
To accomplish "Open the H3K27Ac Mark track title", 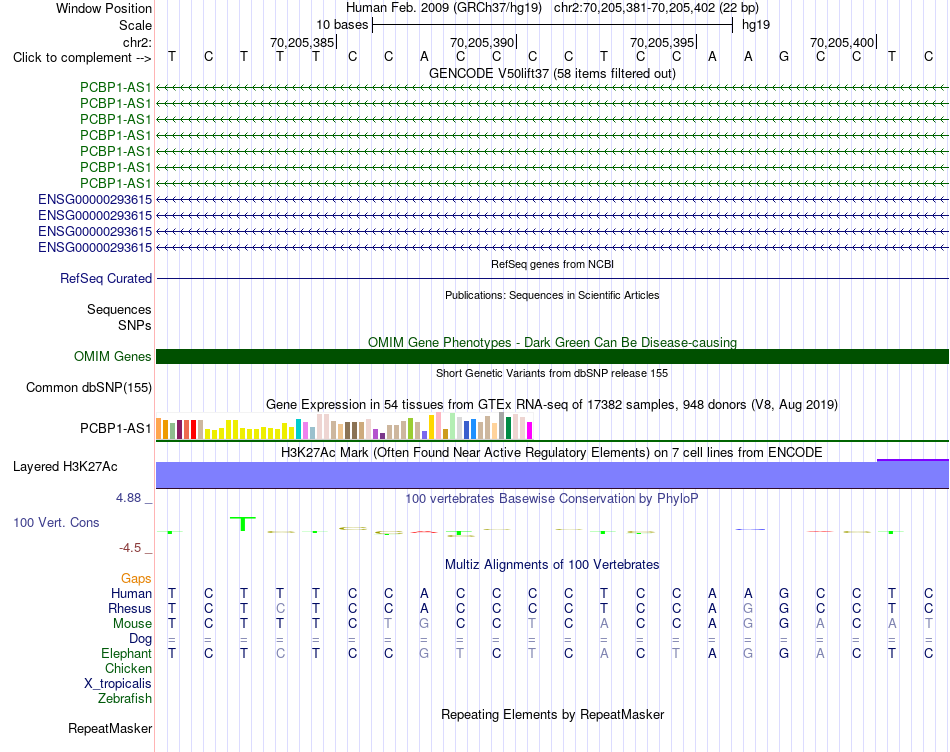I will 552,453.
